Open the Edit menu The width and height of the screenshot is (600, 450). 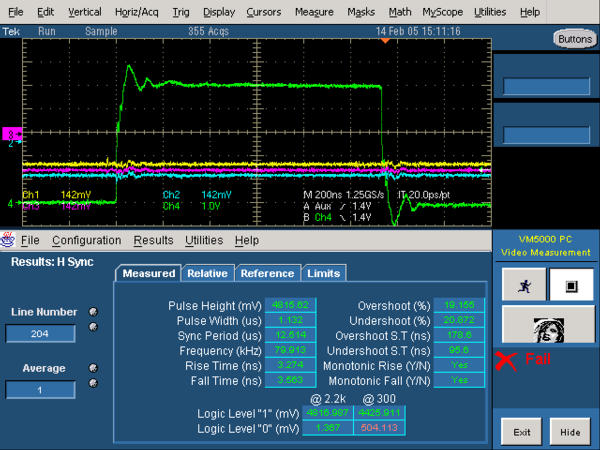[45, 12]
